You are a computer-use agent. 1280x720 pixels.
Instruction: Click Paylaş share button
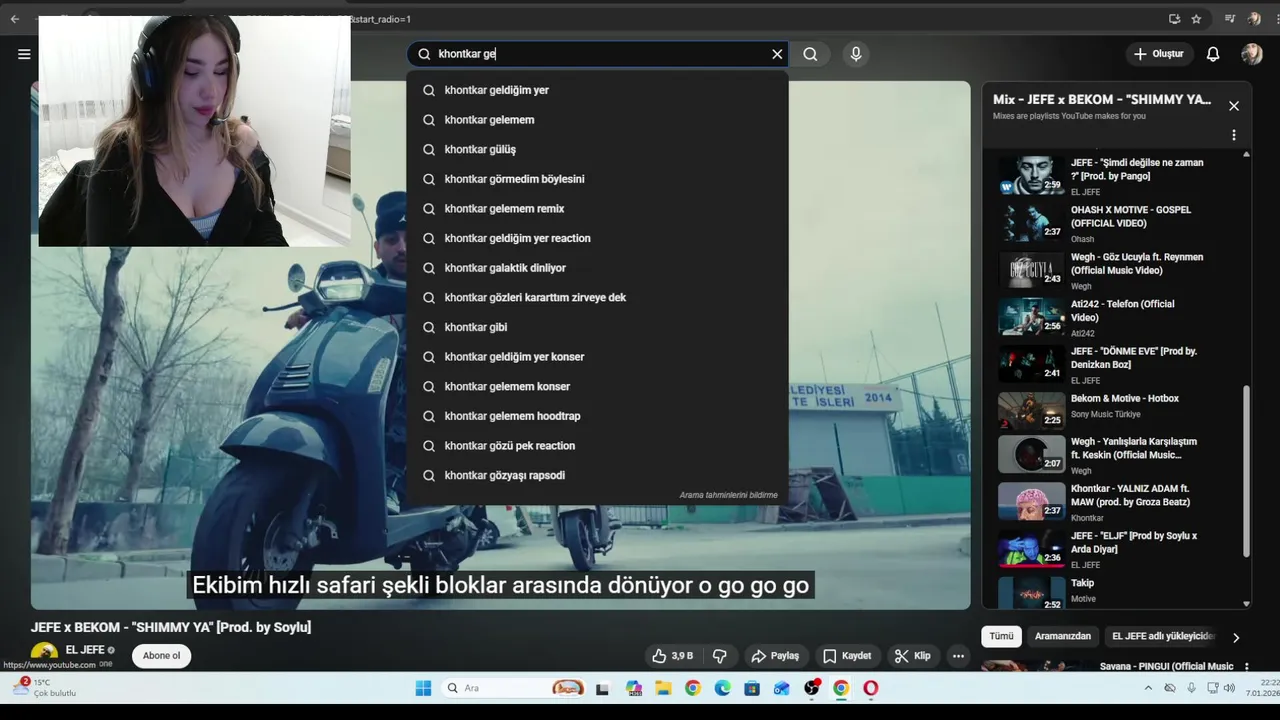click(x=775, y=656)
